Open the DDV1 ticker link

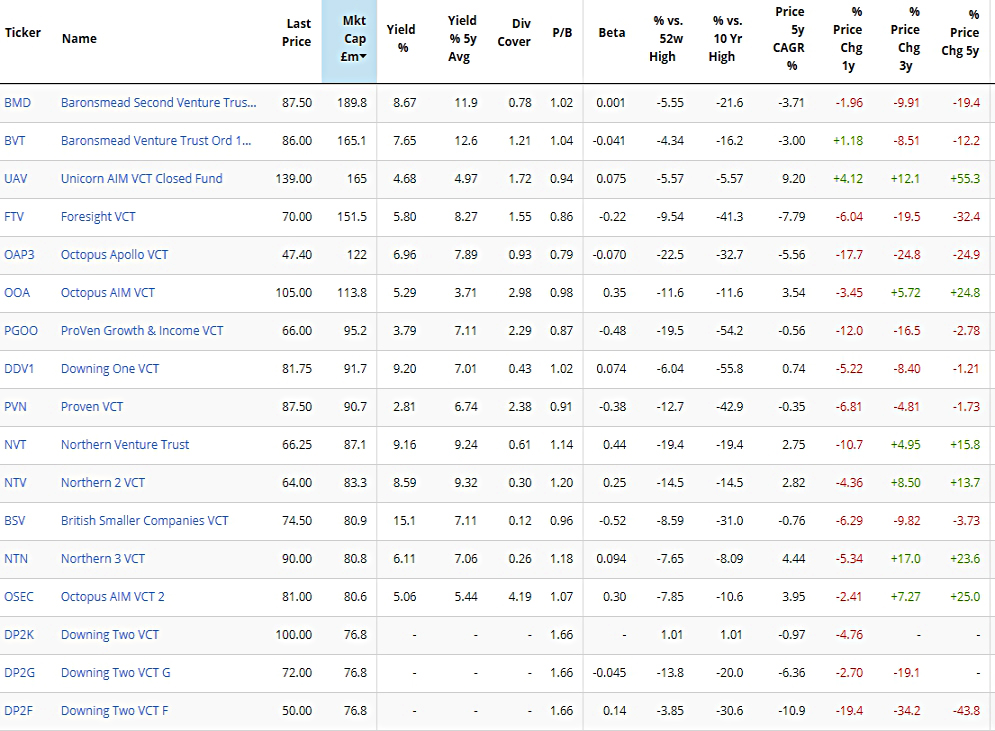pos(19,369)
